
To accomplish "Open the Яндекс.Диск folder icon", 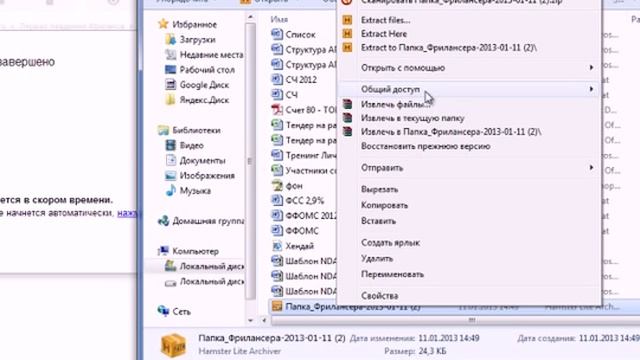I will (170, 100).
